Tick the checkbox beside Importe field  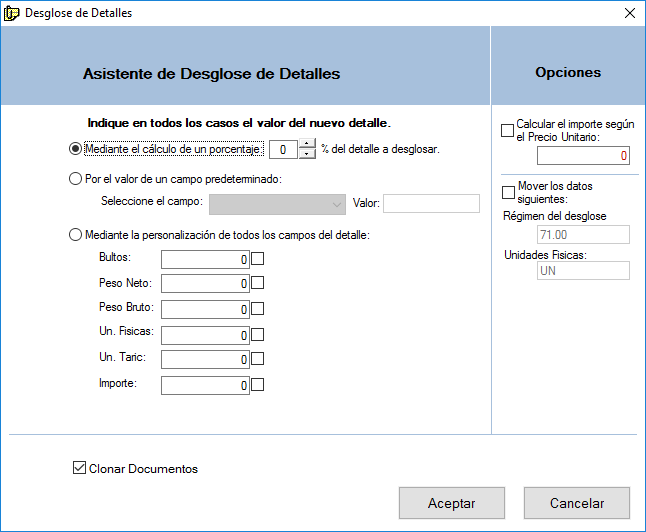(x=257, y=384)
